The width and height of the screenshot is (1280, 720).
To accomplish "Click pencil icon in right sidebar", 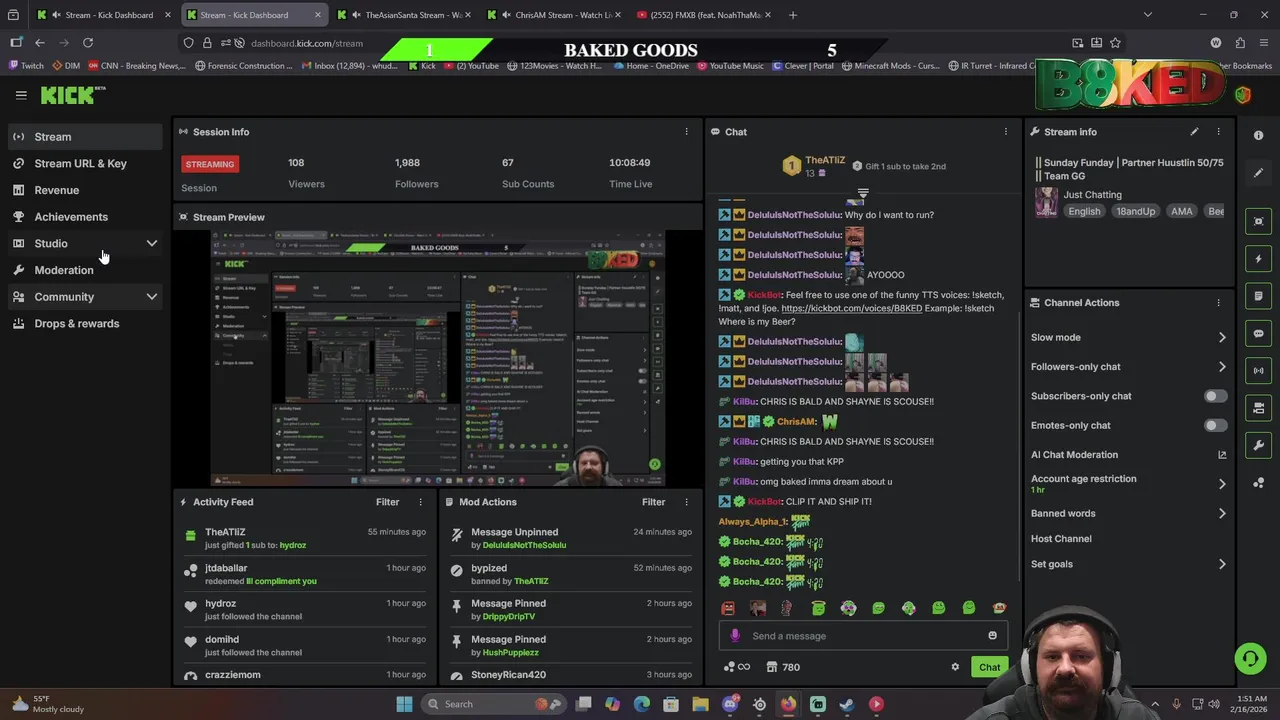I will click(1259, 173).
